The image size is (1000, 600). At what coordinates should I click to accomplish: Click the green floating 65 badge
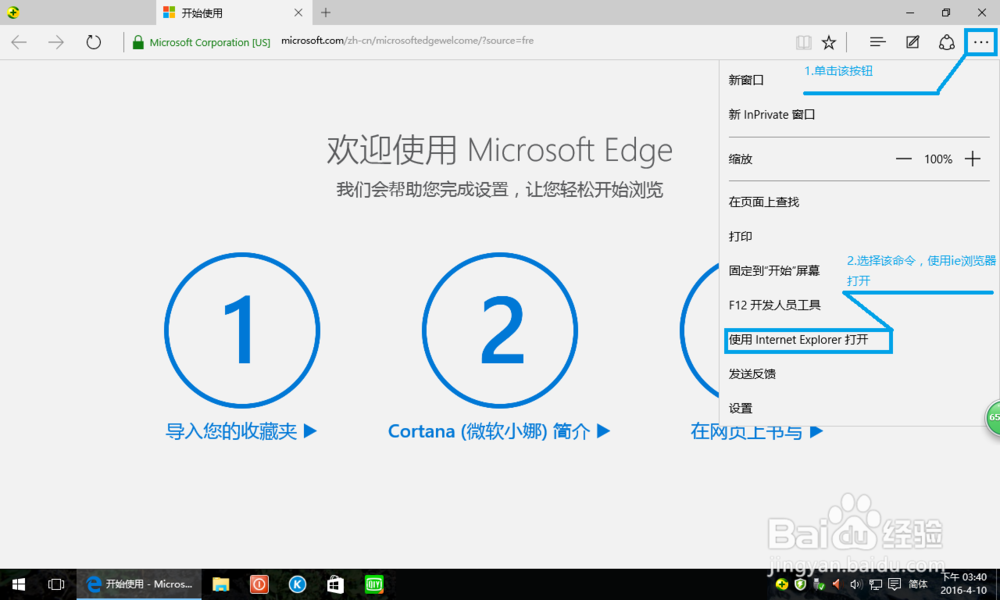point(993,418)
